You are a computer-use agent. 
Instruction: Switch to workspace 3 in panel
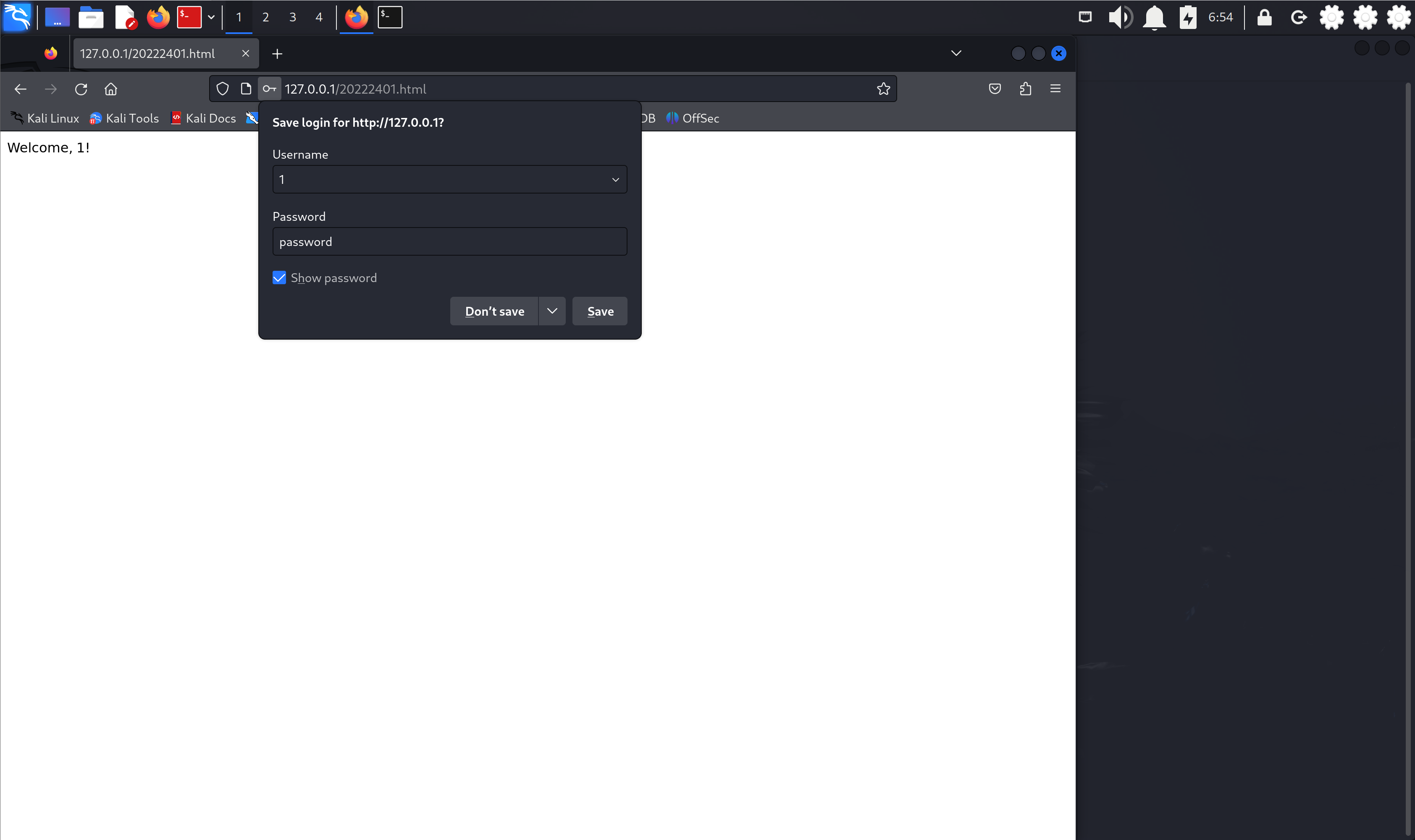(292, 17)
